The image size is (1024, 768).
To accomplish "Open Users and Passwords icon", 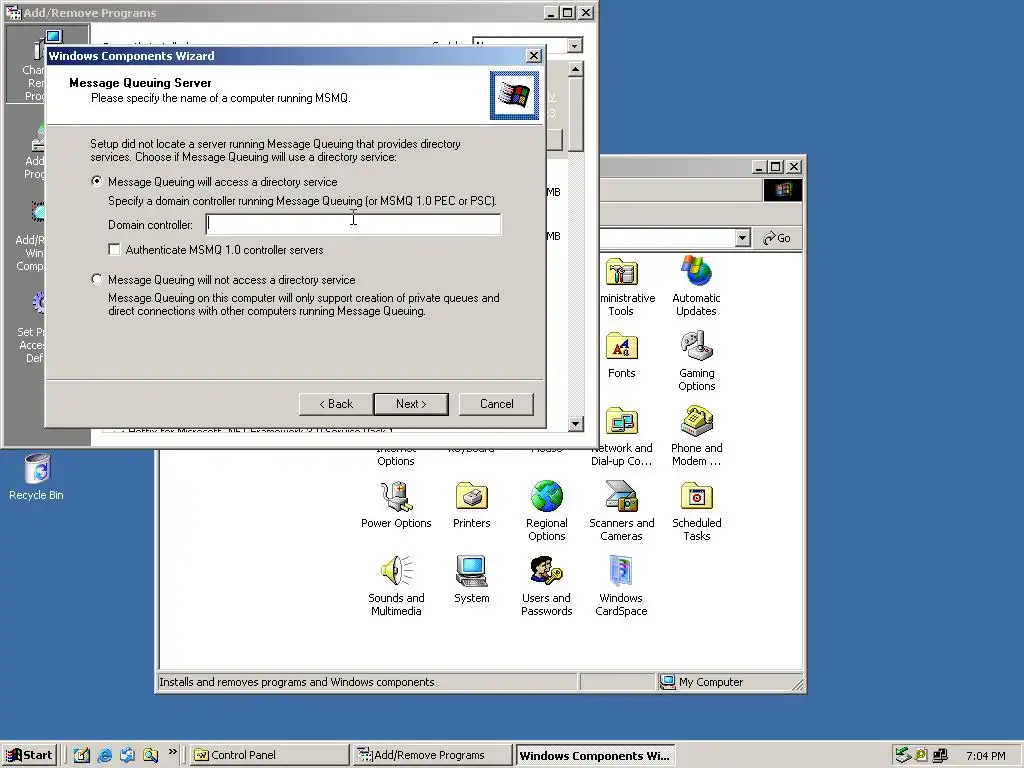I will [x=547, y=586].
